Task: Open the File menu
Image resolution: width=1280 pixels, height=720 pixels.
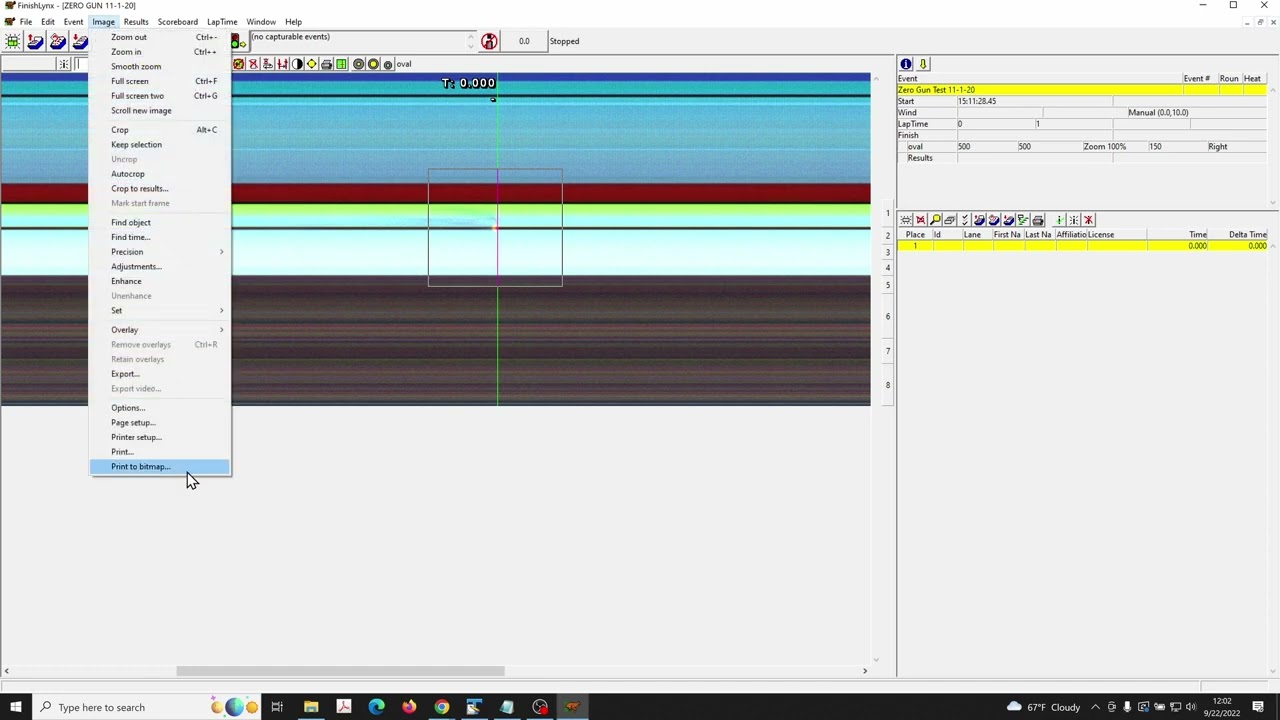Action: (x=25, y=22)
